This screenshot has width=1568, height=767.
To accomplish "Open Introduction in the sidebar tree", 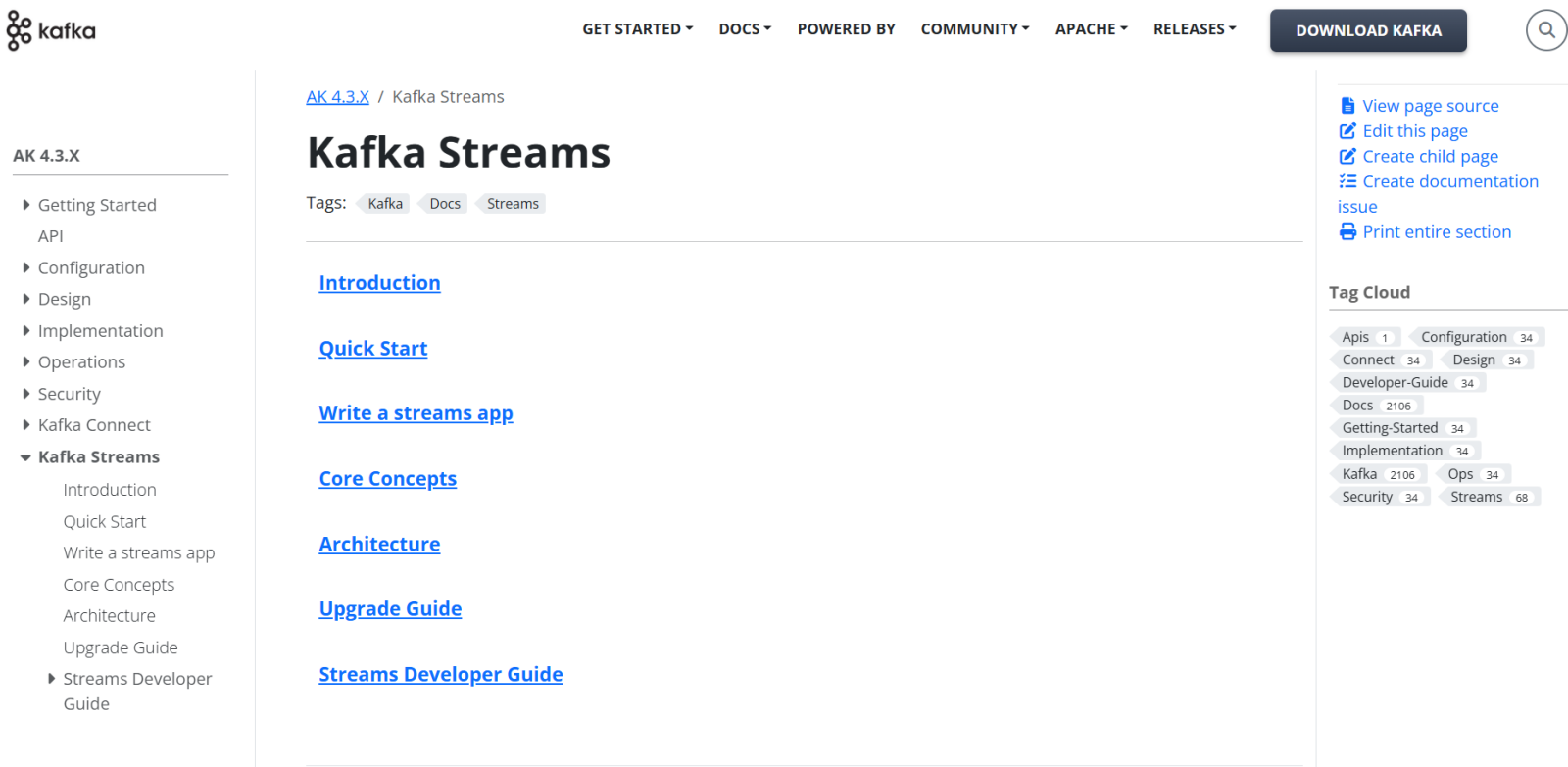I will click(110, 490).
